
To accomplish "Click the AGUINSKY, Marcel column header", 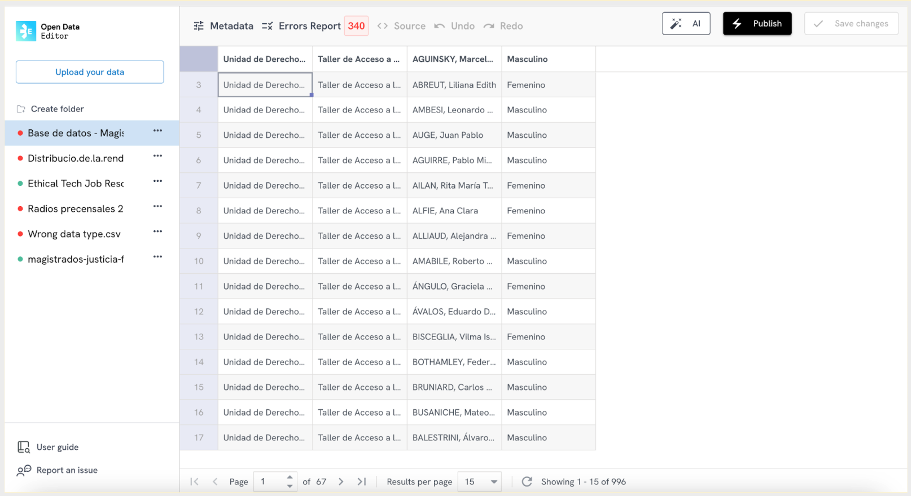I will click(454, 59).
